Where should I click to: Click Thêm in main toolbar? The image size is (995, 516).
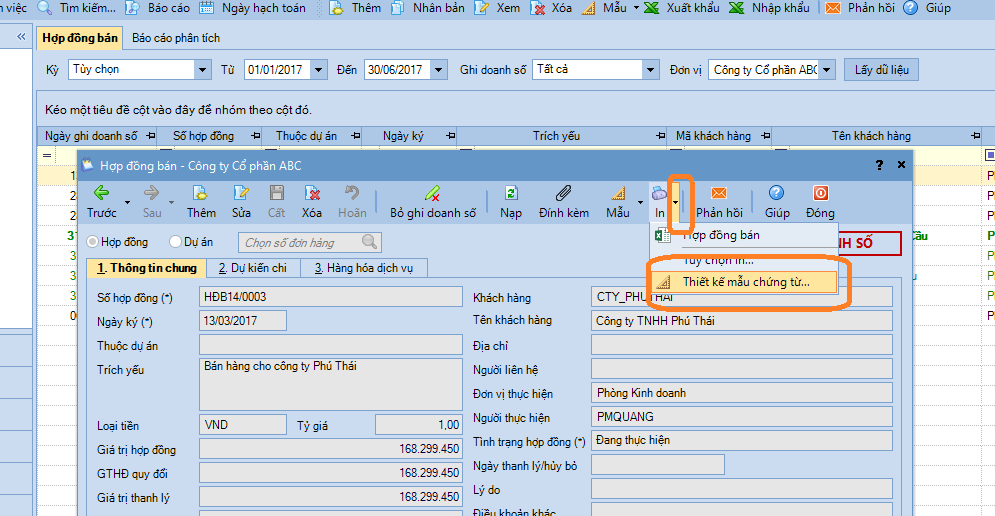pyautogui.click(x=355, y=8)
